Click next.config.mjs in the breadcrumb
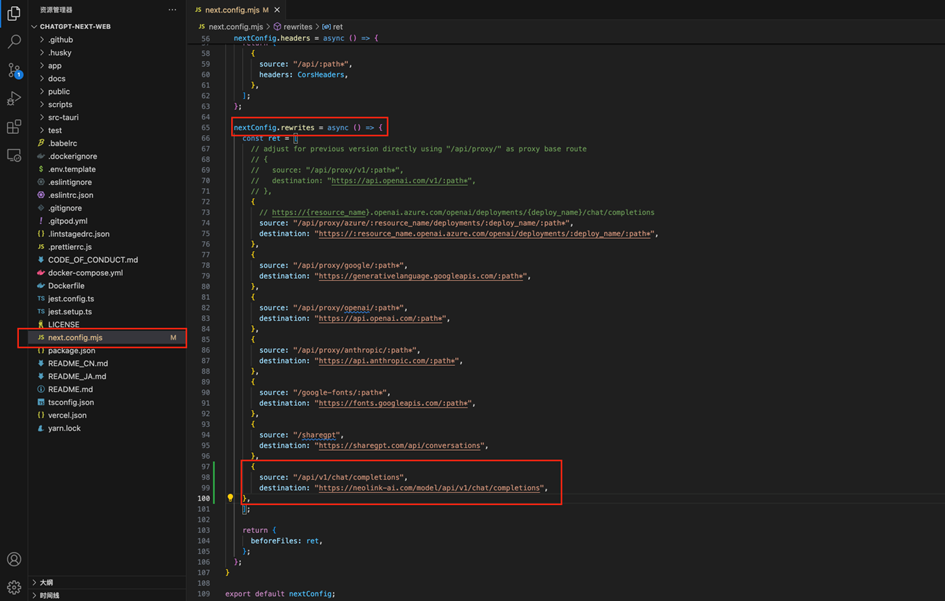This screenshot has height=601, width=945. point(236,27)
